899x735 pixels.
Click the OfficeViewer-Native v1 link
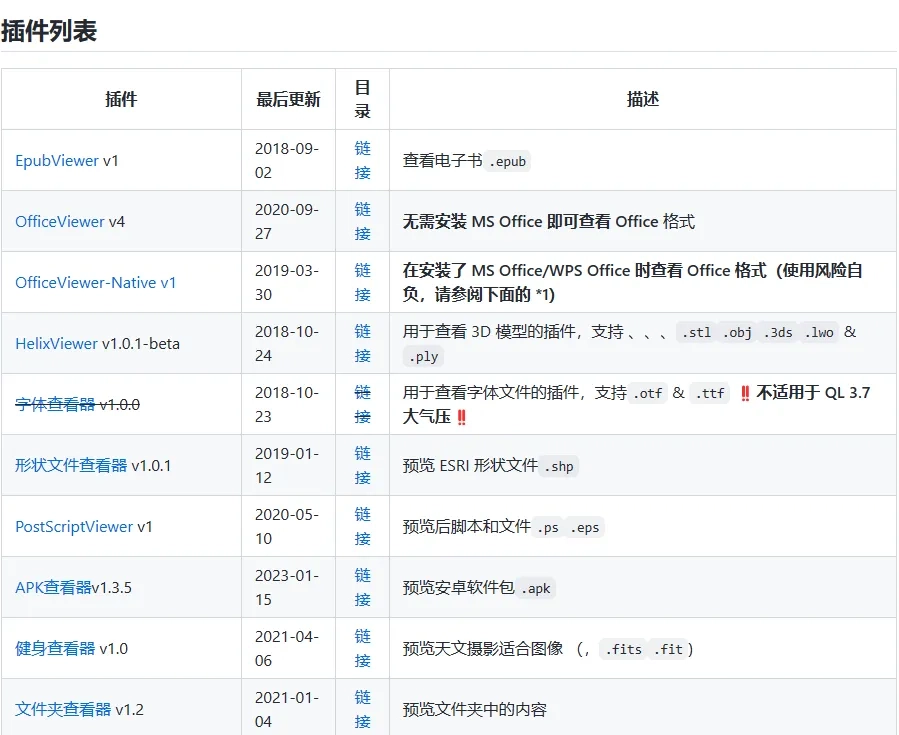[x=94, y=282]
